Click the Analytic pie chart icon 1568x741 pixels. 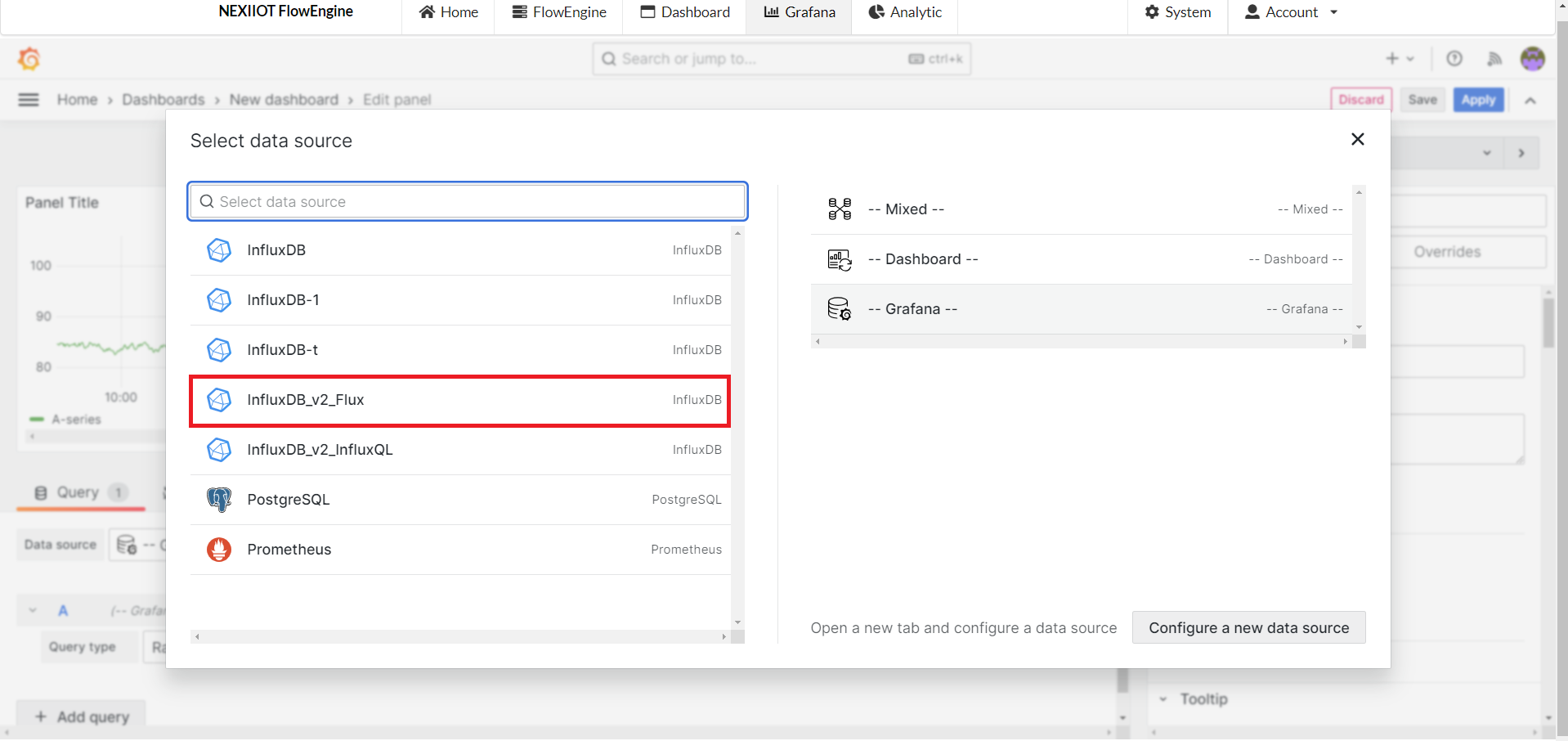pos(876,12)
